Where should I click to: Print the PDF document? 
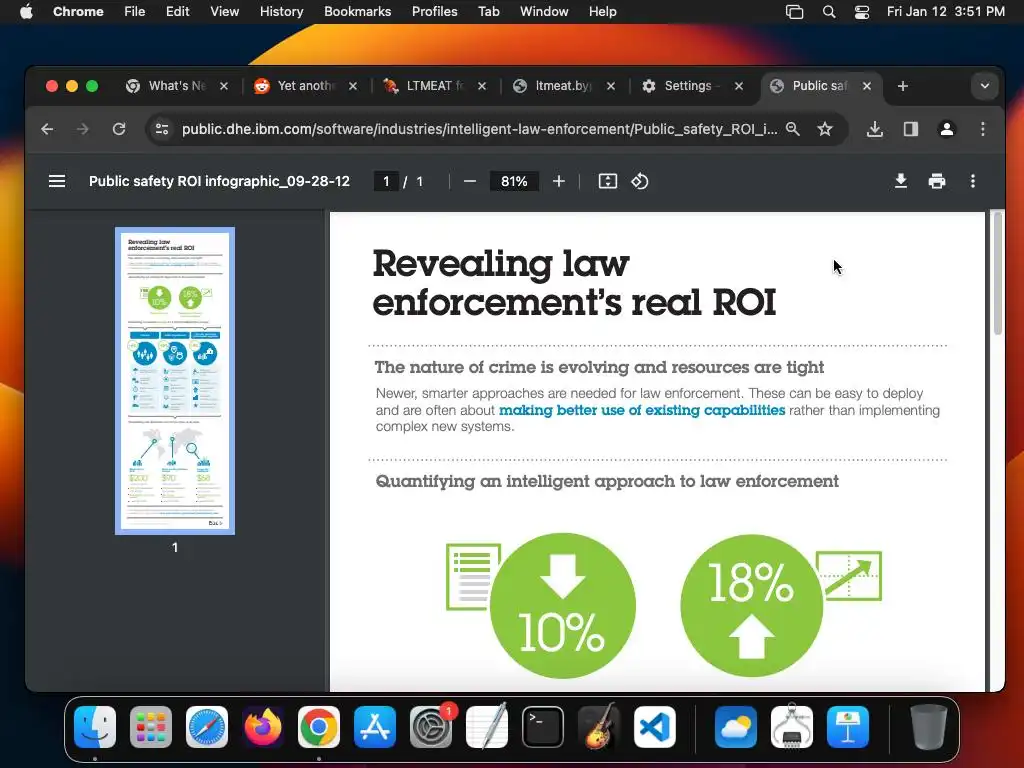pos(936,181)
